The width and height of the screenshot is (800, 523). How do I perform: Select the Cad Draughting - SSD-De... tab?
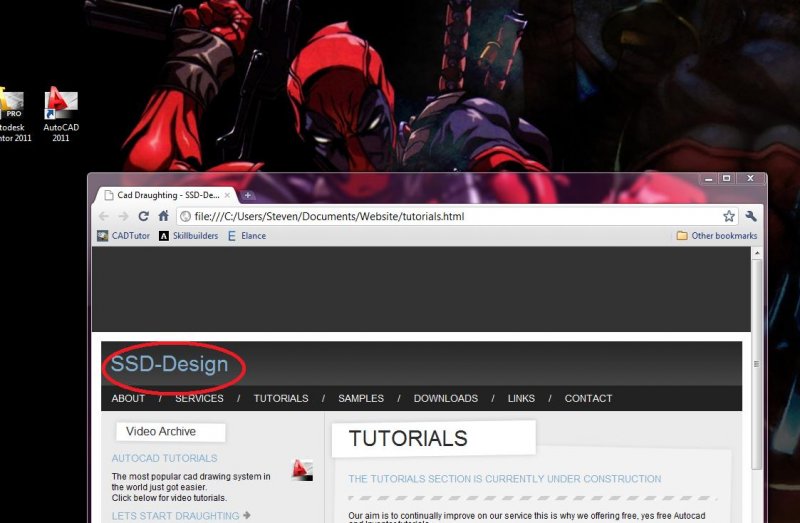tap(165, 195)
